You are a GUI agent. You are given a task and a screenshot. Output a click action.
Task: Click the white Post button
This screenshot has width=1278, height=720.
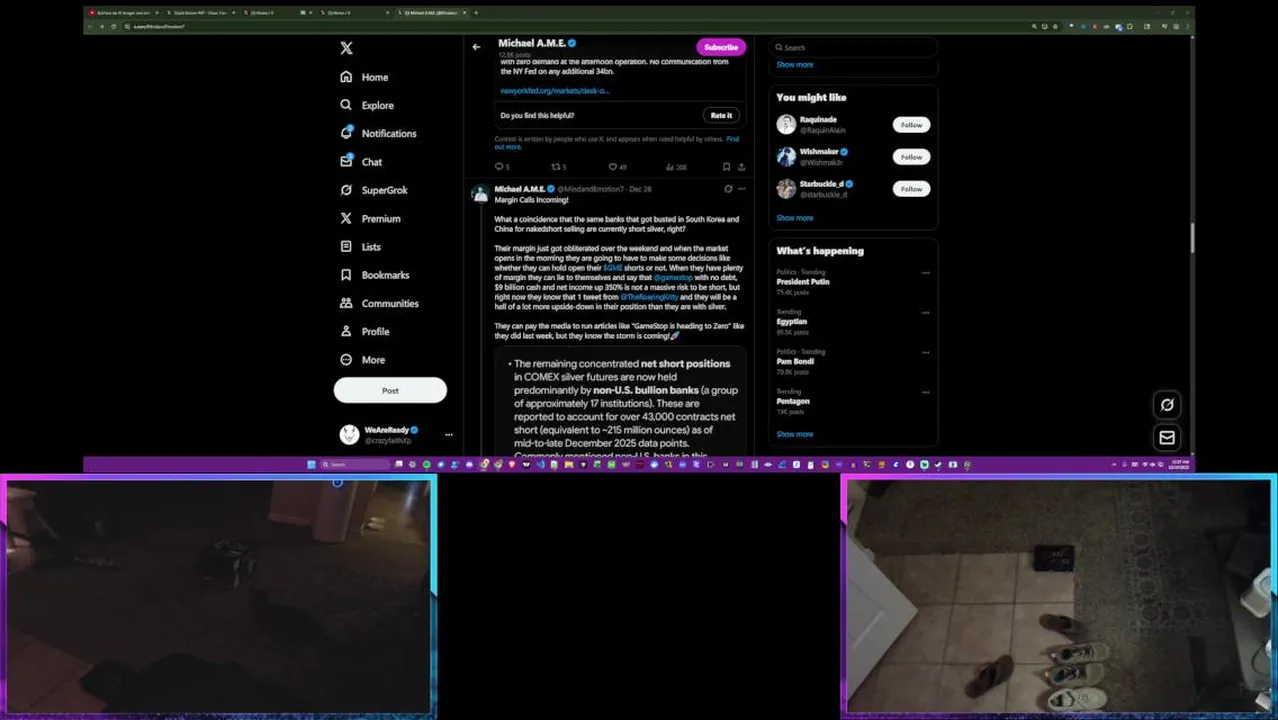(x=390, y=391)
